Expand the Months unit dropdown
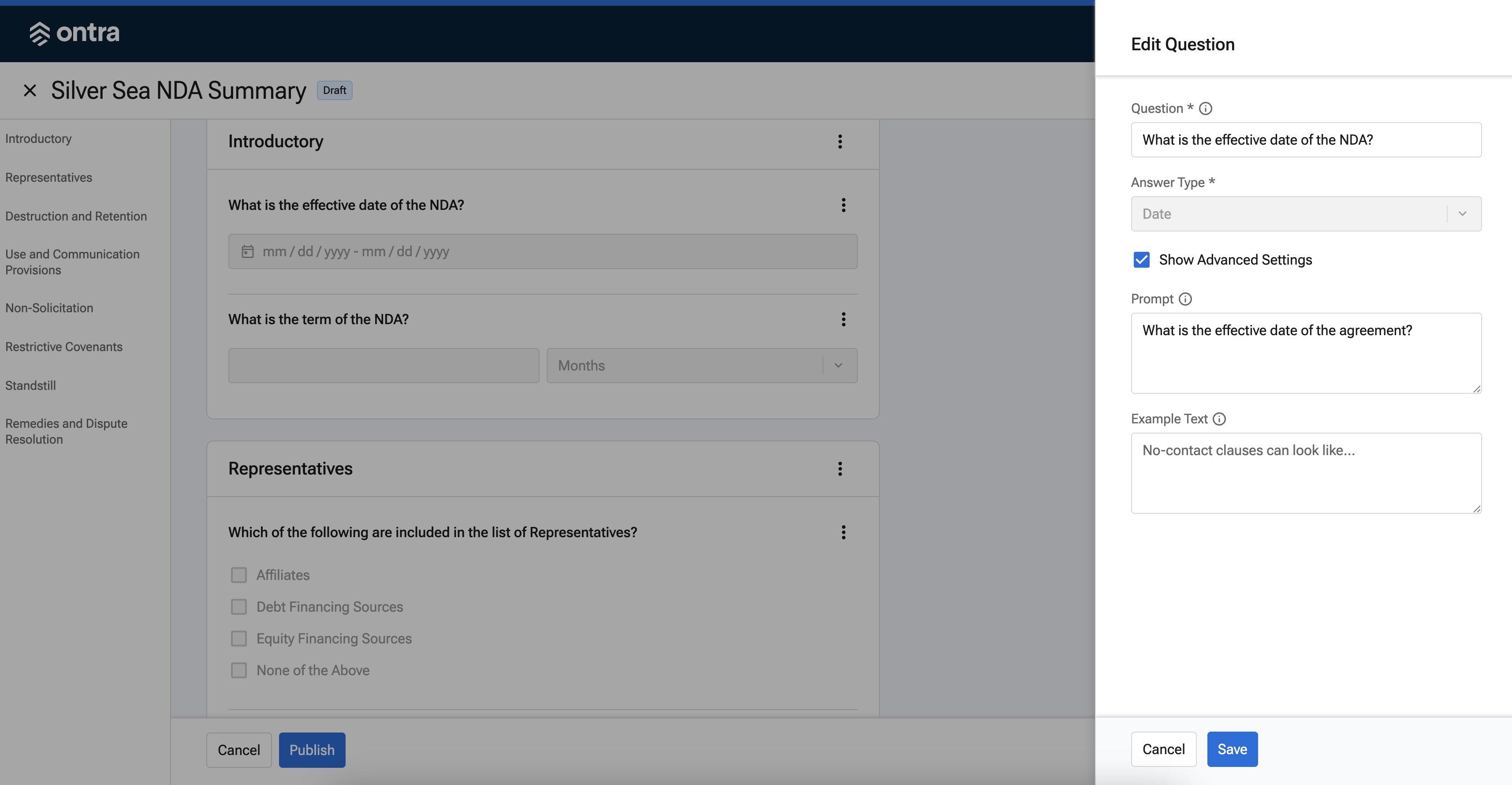1512x785 pixels. click(x=838, y=365)
